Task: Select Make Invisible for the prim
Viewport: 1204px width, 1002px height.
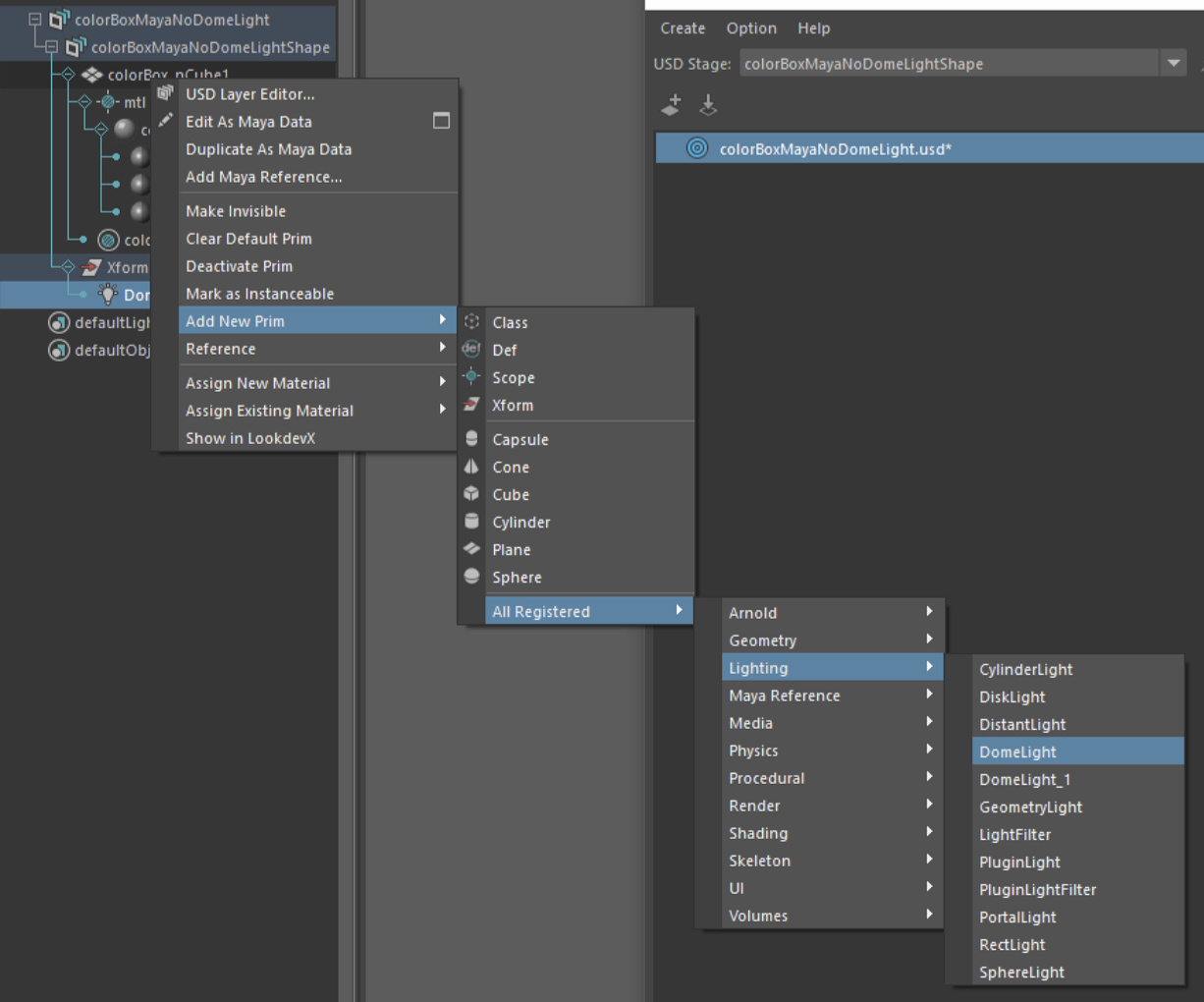Action: pyautogui.click(x=236, y=211)
